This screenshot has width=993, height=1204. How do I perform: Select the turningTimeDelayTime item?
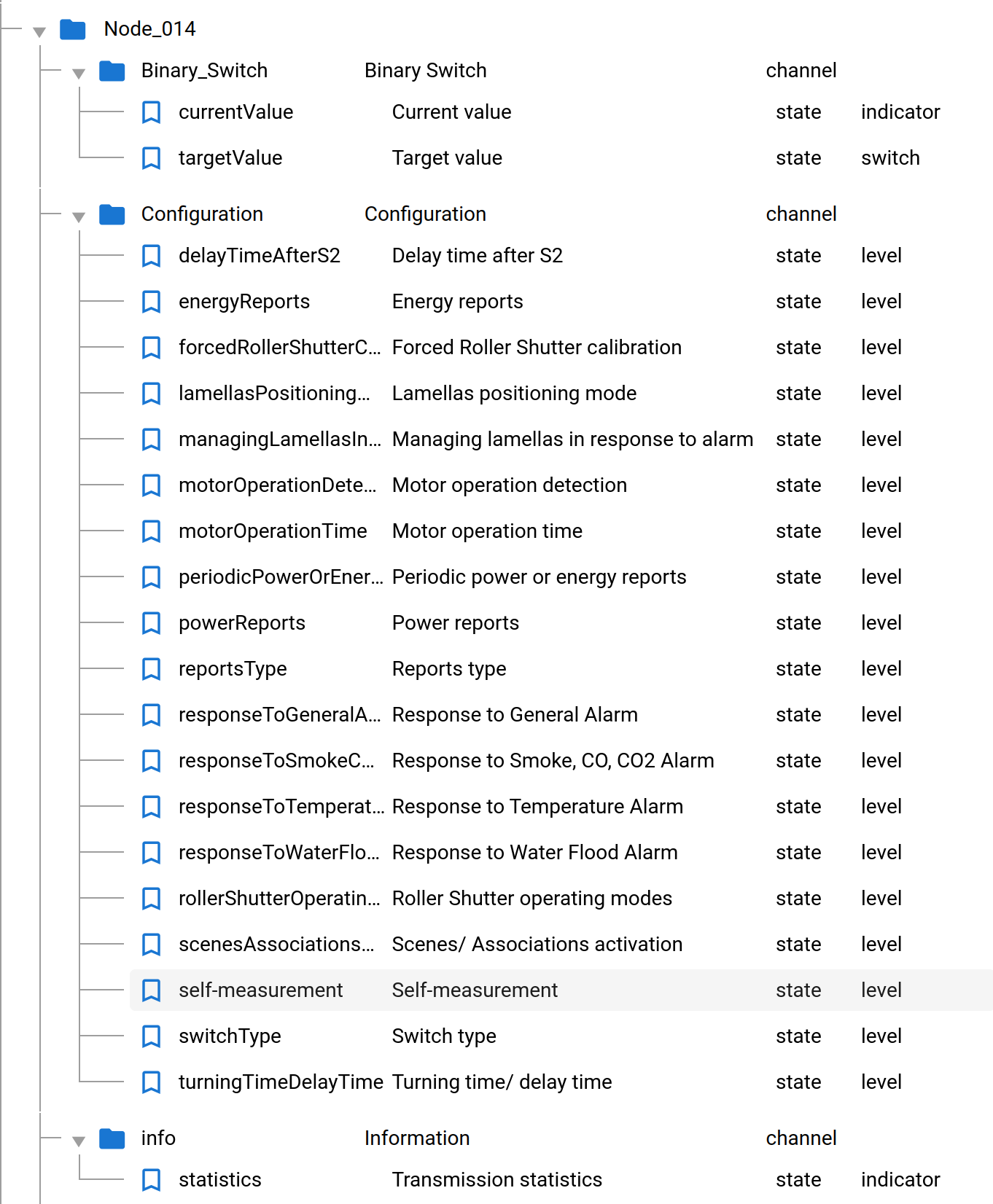coord(281,1082)
